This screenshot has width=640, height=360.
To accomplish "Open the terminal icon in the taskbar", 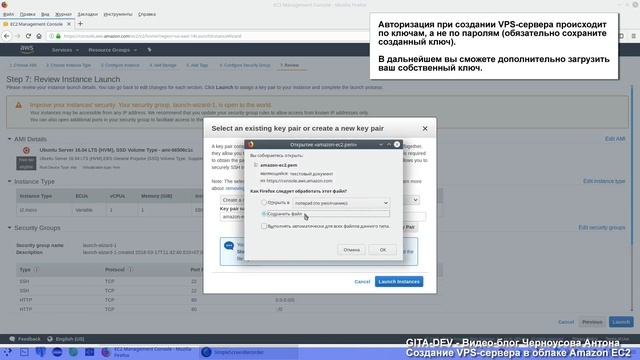I will (x=24, y=352).
